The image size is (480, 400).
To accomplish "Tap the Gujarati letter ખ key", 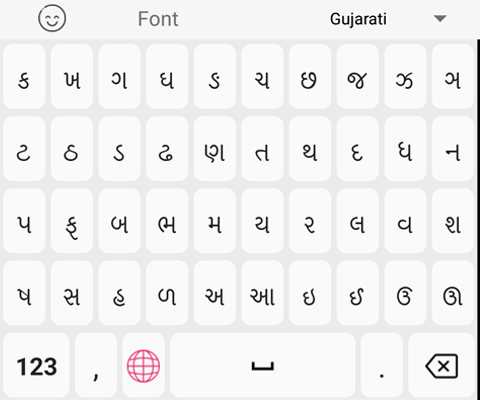I will point(72,76).
